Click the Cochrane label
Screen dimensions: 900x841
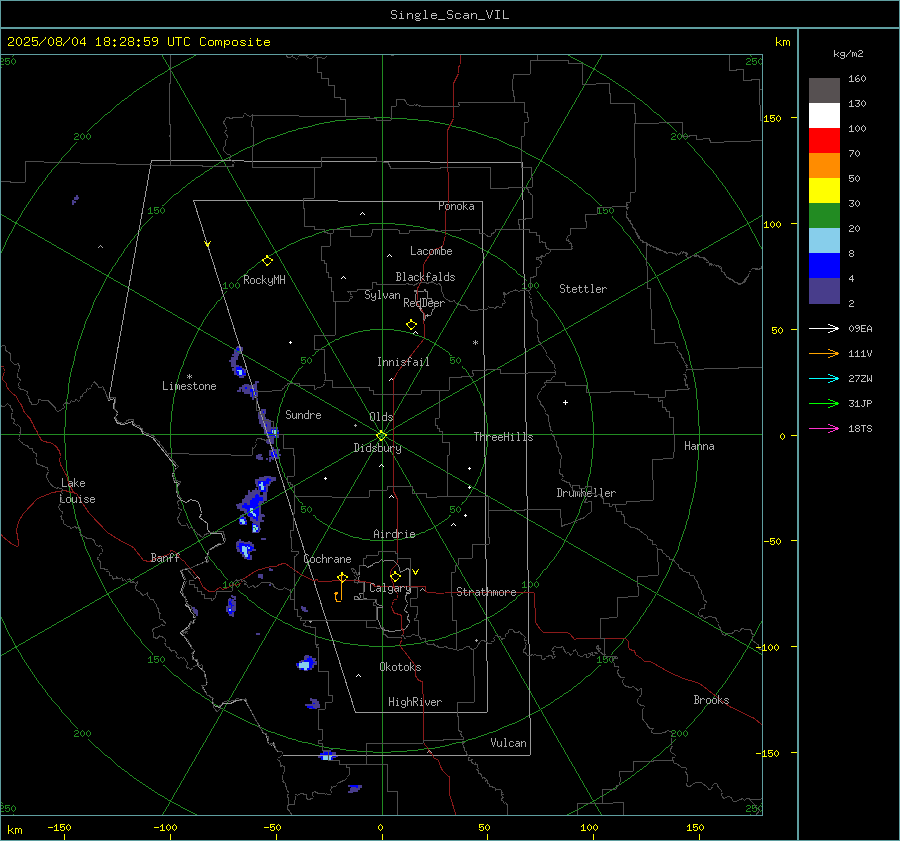(x=327, y=559)
